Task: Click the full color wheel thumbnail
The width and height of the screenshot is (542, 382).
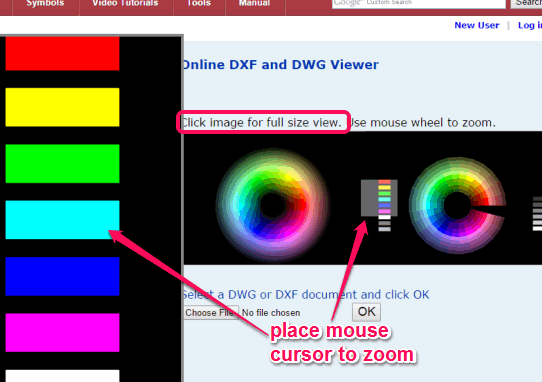Action: pos(273,205)
